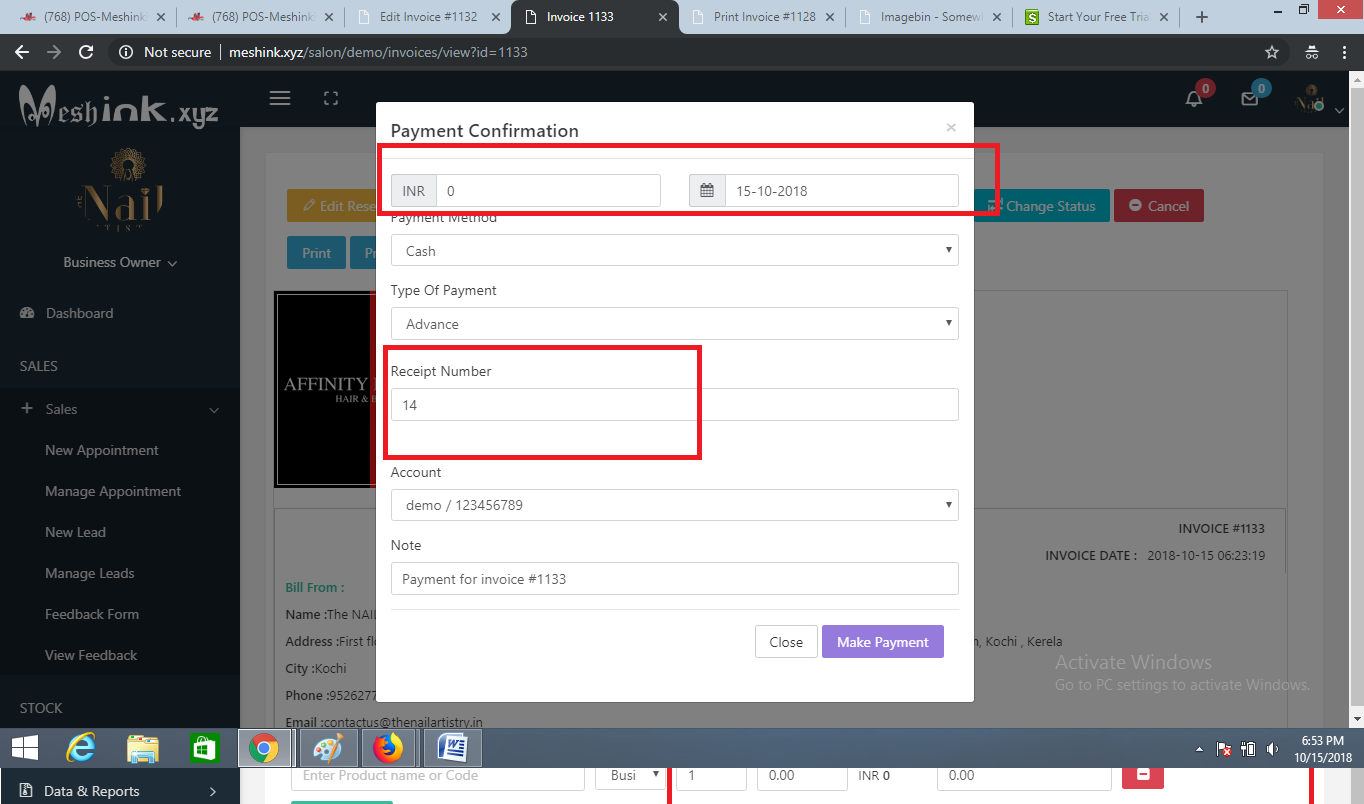Image resolution: width=1364 pixels, height=804 pixels.
Task: Bookmark this page with star icon
Action: pos(1272,52)
